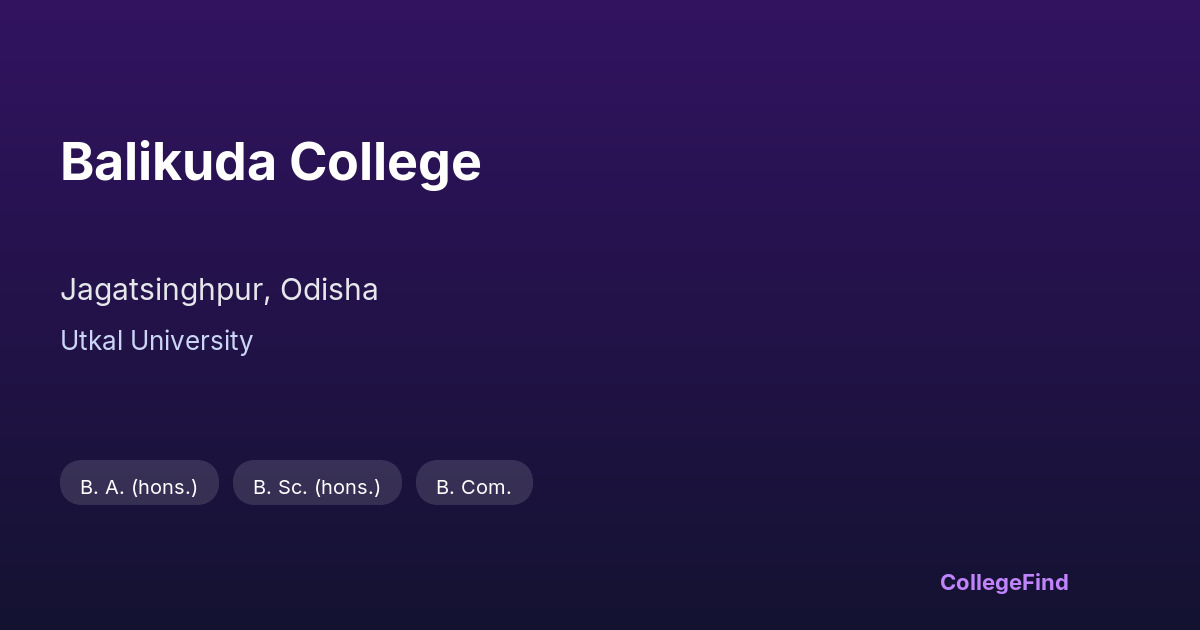1200x630 pixels.
Task: Click the word Utkal
Action: coord(91,341)
